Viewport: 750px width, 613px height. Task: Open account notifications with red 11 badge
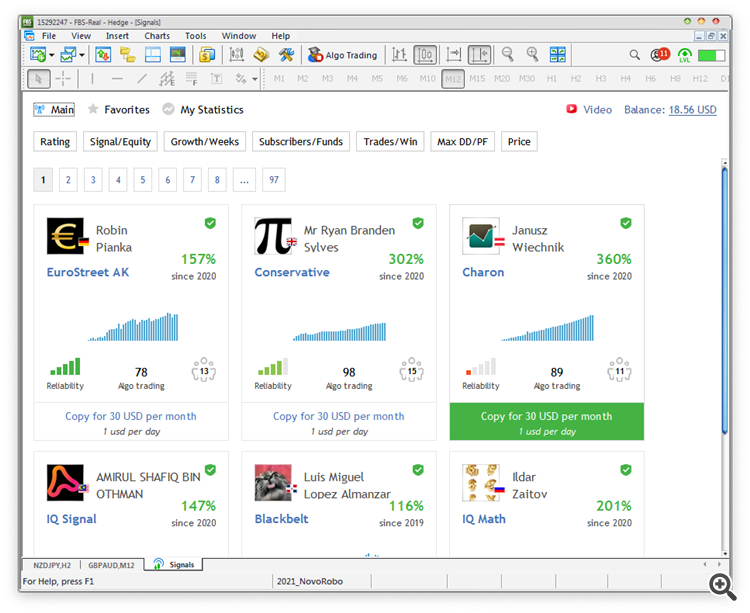pyautogui.click(x=660, y=55)
